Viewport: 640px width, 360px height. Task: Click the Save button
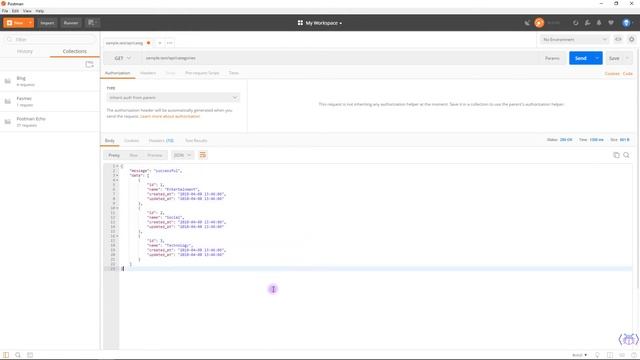click(614, 58)
